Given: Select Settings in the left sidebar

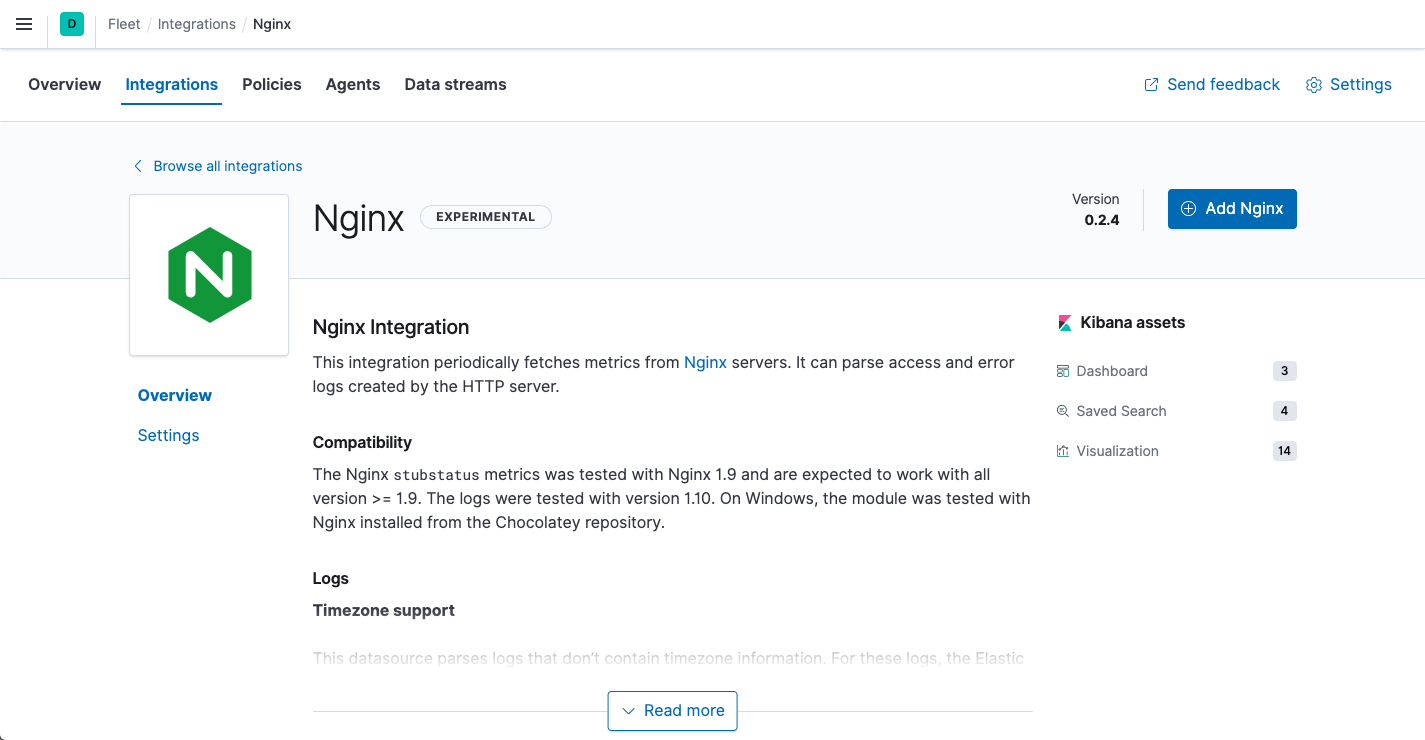Looking at the screenshot, I should pyautogui.click(x=168, y=435).
